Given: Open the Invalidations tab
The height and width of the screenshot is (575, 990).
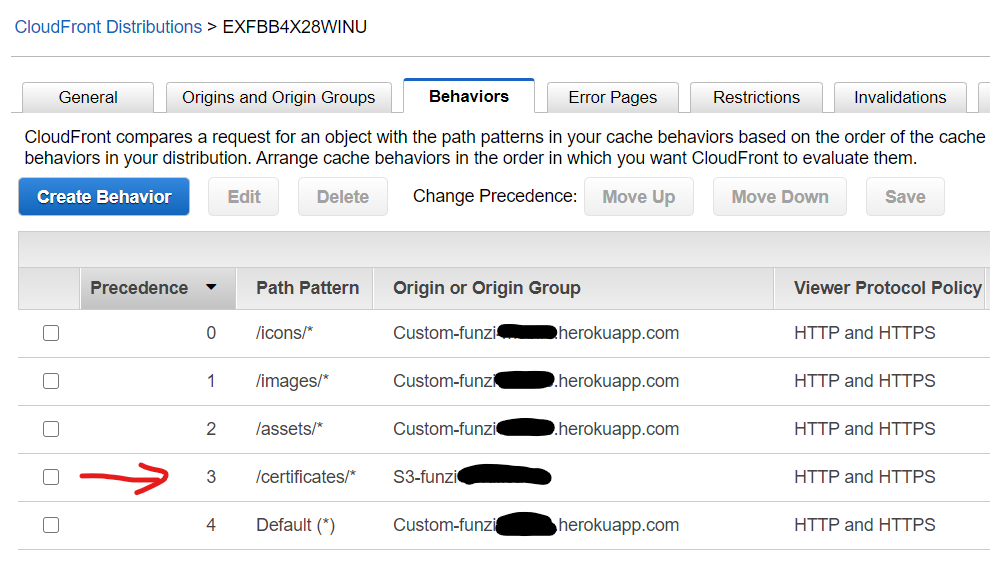Looking at the screenshot, I should tap(900, 97).
